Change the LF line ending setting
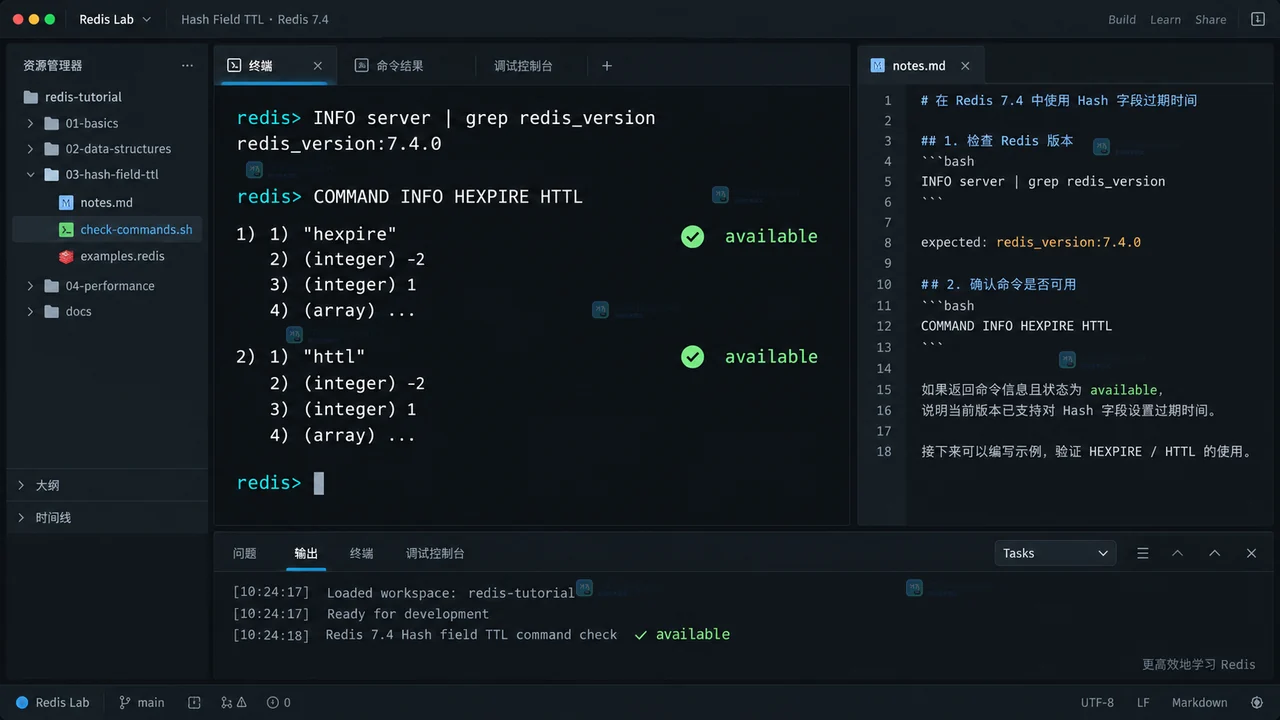 click(x=1143, y=703)
